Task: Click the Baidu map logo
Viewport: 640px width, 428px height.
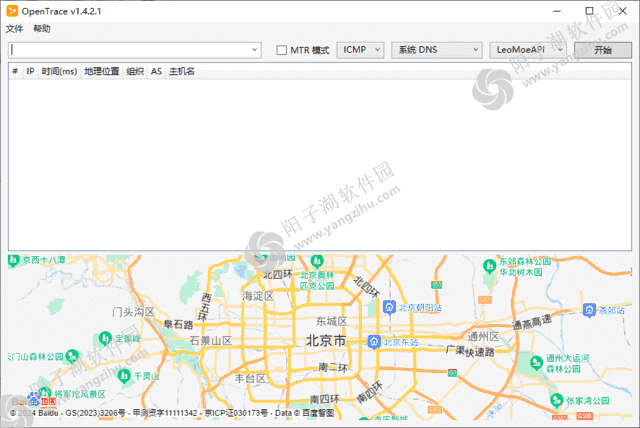Action: tap(34, 400)
